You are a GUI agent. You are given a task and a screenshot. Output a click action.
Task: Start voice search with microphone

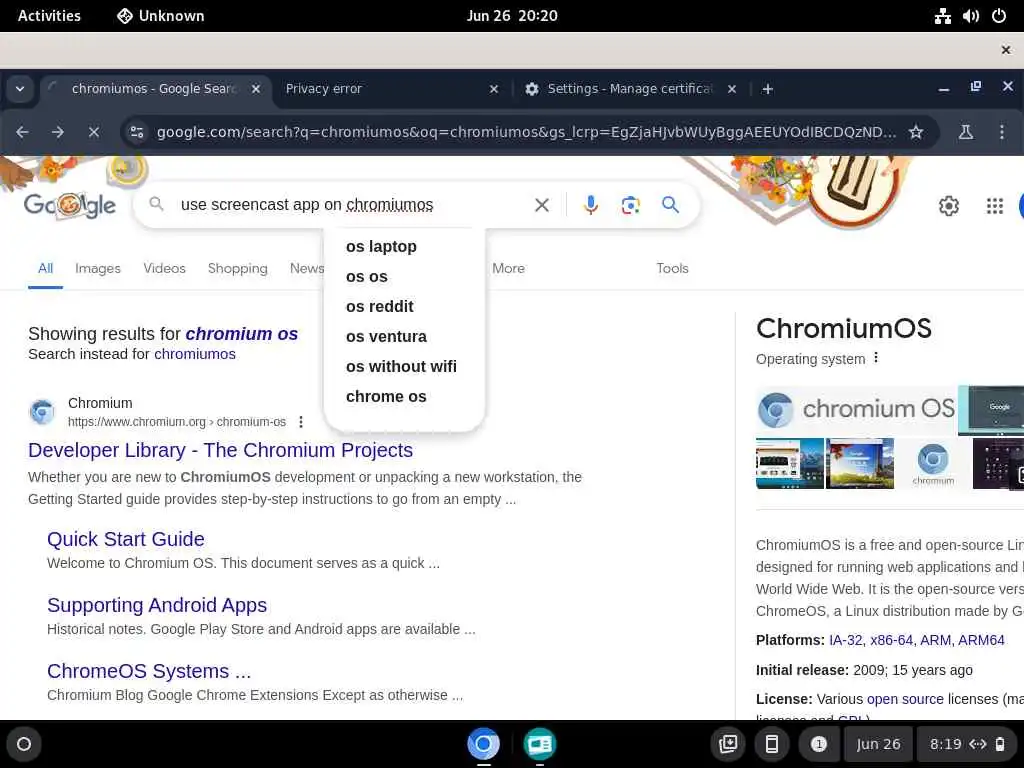pyautogui.click(x=590, y=205)
